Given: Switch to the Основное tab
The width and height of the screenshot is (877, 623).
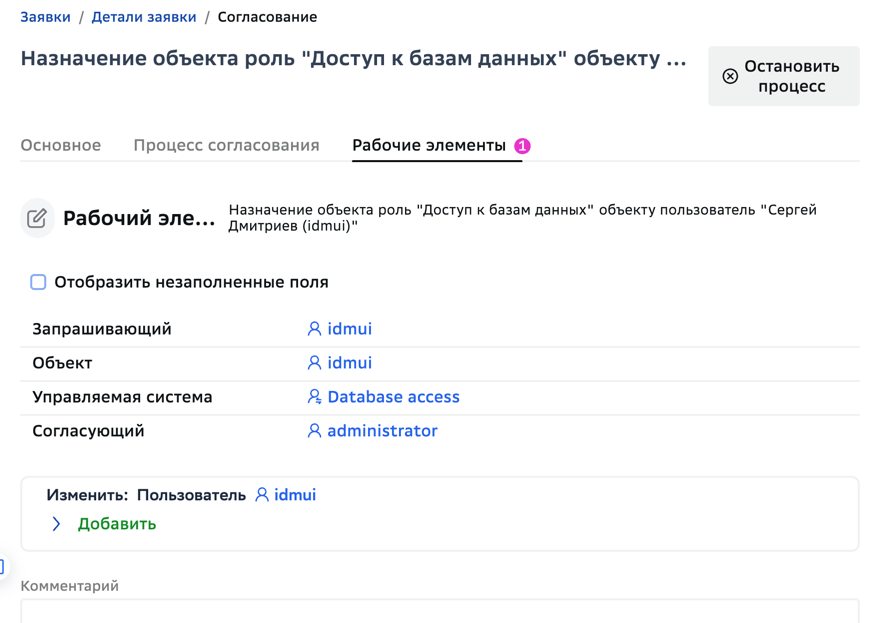Looking at the screenshot, I should [61, 145].
